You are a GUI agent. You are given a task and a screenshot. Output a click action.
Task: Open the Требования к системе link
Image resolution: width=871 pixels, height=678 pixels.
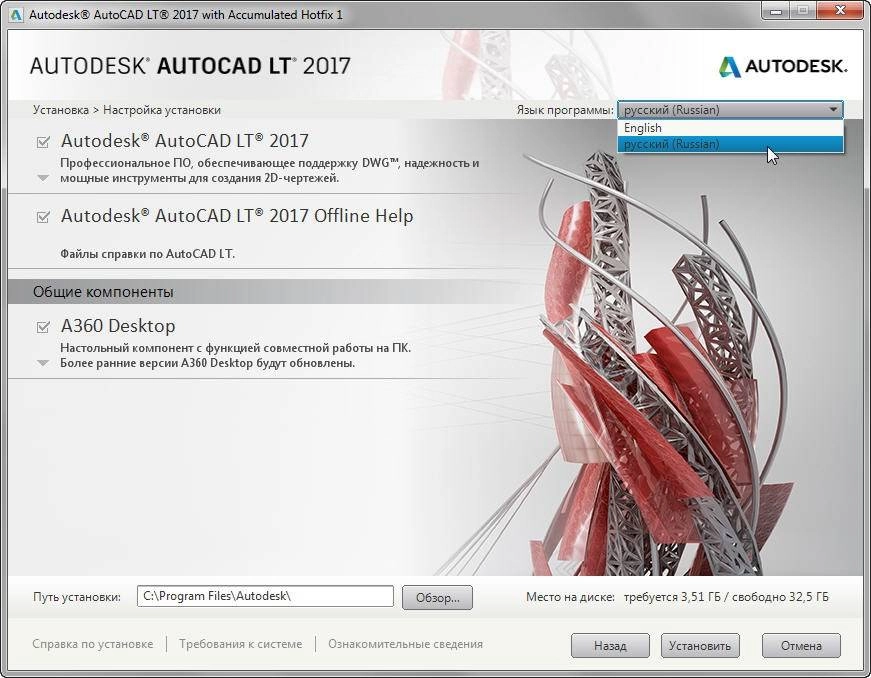241,644
